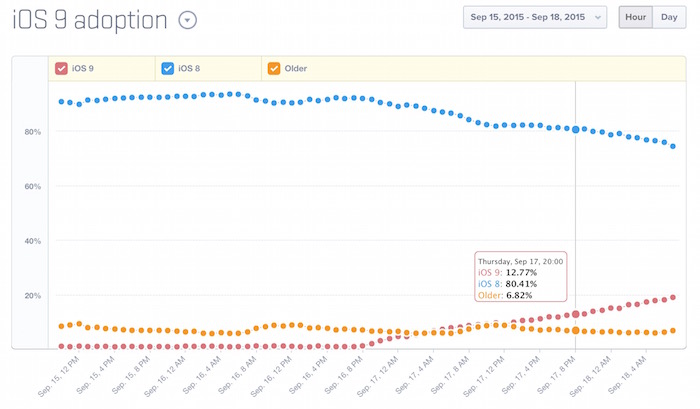Viewport: 700px width, 409px height.
Task: Click the iOS 9 legend label
Action: coord(83,69)
